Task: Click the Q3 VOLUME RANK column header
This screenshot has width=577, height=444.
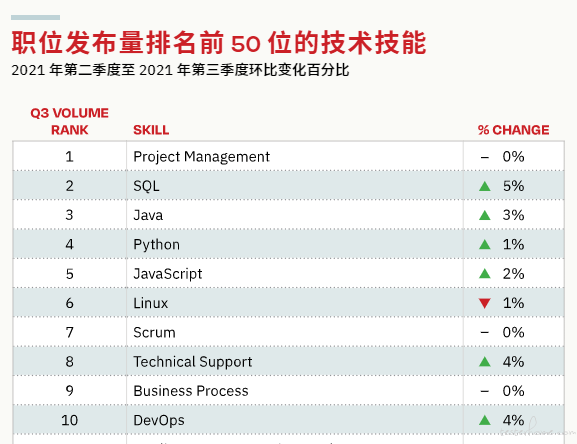Action: point(70,121)
